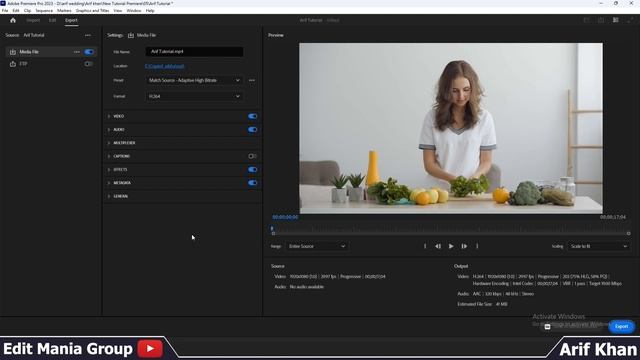Viewport: 640px width, 360px height.
Task: Click the video preview frame
Action: click(x=451, y=128)
